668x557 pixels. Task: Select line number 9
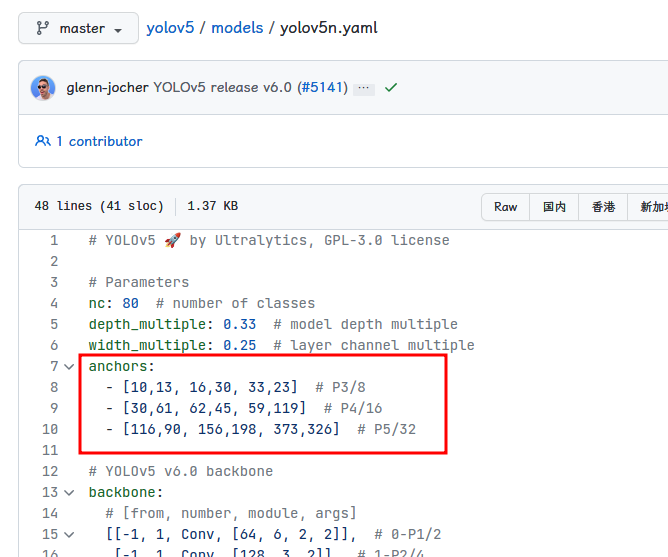[x=54, y=408]
